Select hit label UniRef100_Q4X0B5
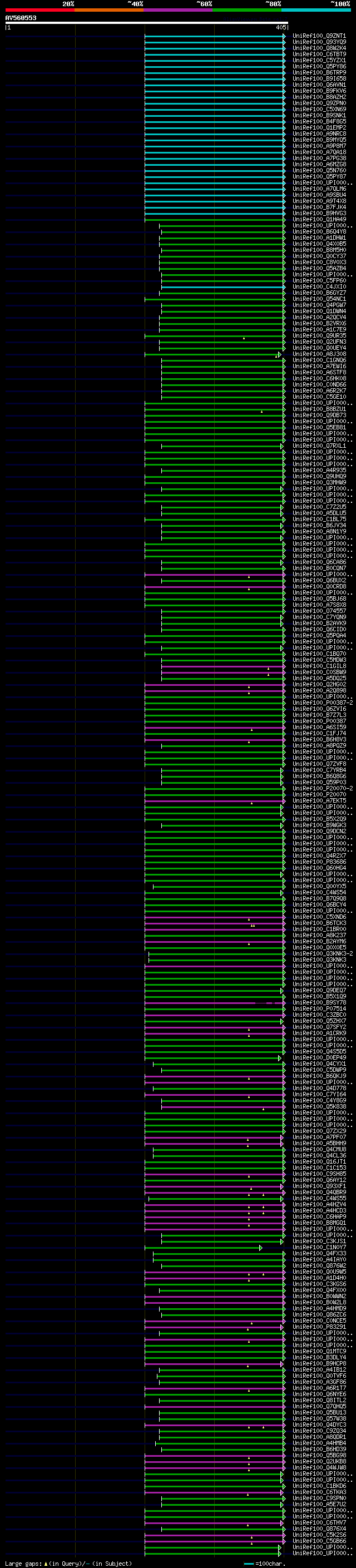The height and width of the screenshot is (1568, 356). point(319,244)
